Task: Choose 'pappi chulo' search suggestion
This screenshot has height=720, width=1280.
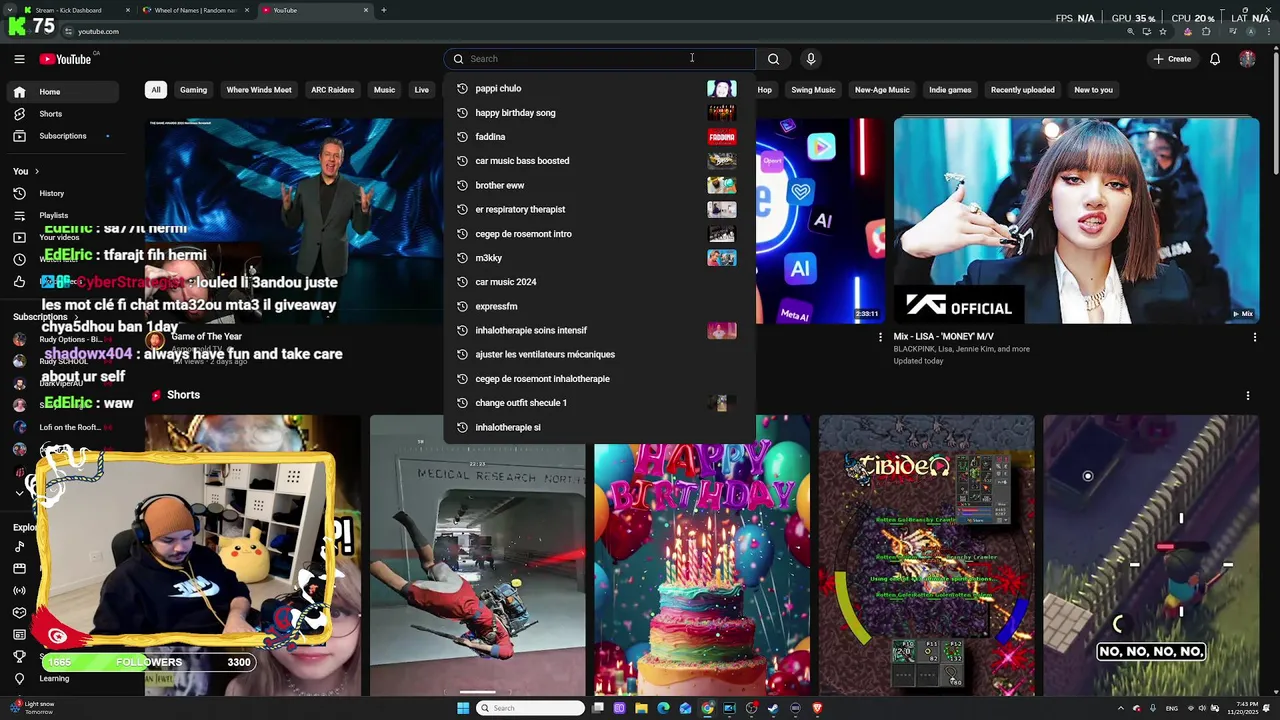Action: pos(600,88)
